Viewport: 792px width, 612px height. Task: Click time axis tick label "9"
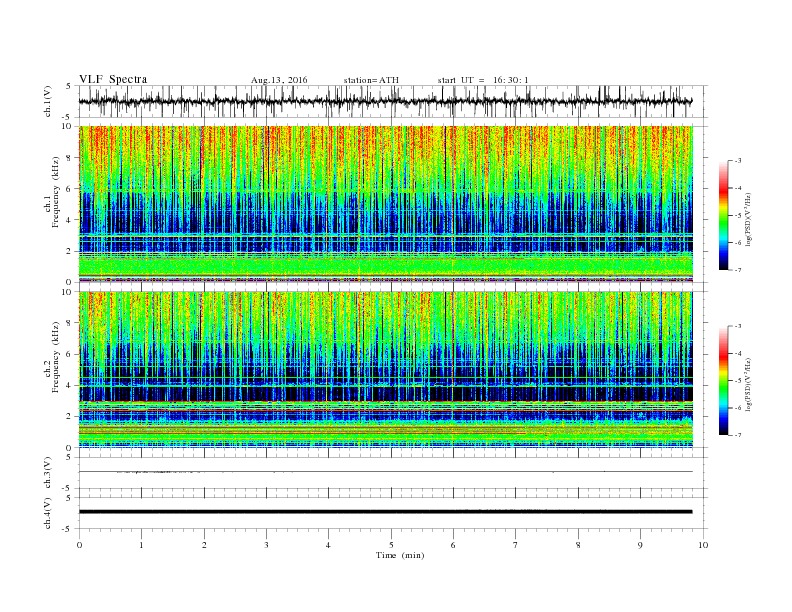coord(640,545)
